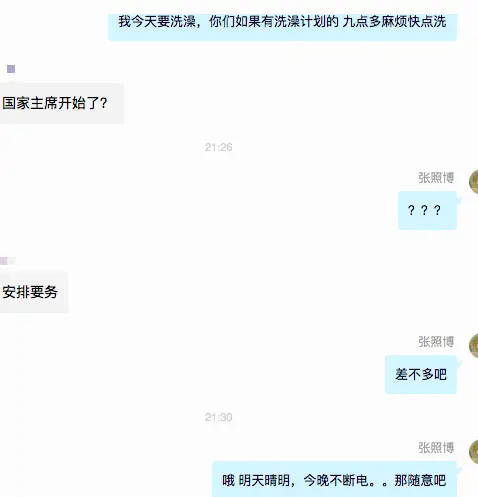Click sender name 张照博 above 差不多吧
This screenshot has width=478, height=497.
[x=436, y=342]
